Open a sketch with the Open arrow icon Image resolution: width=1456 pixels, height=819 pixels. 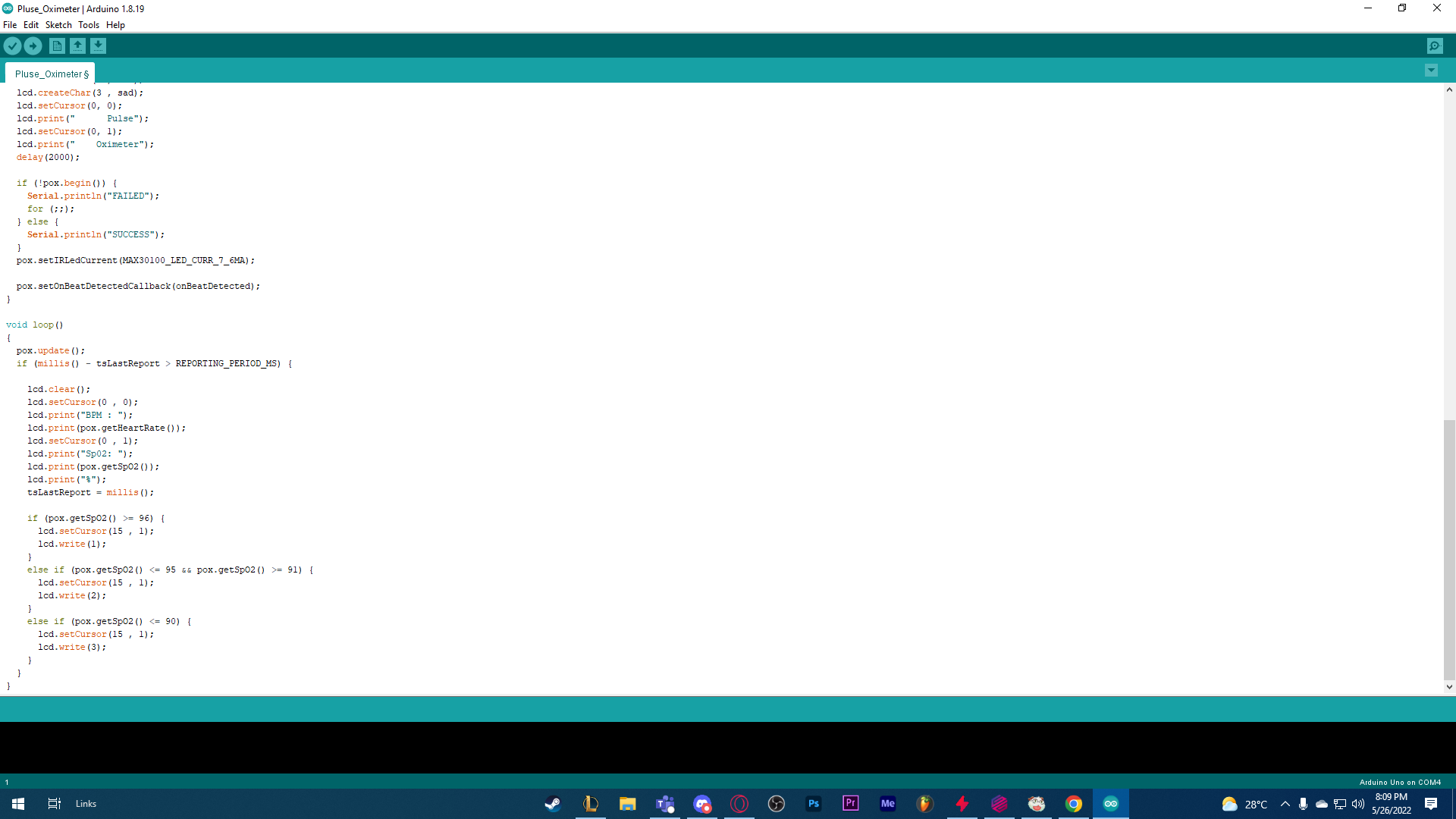pos(77,46)
